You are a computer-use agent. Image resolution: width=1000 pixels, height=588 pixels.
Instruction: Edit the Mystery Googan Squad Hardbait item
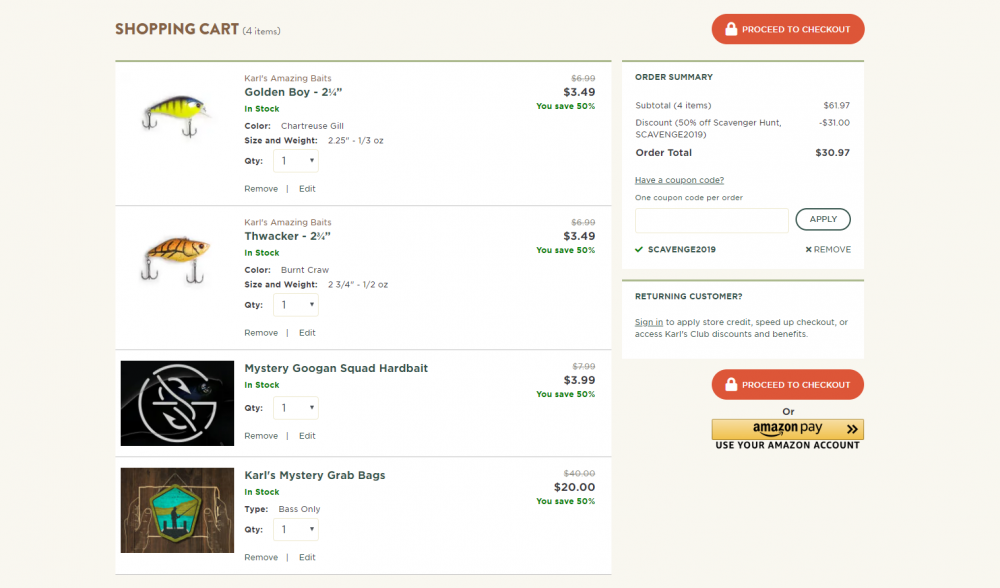(x=307, y=436)
